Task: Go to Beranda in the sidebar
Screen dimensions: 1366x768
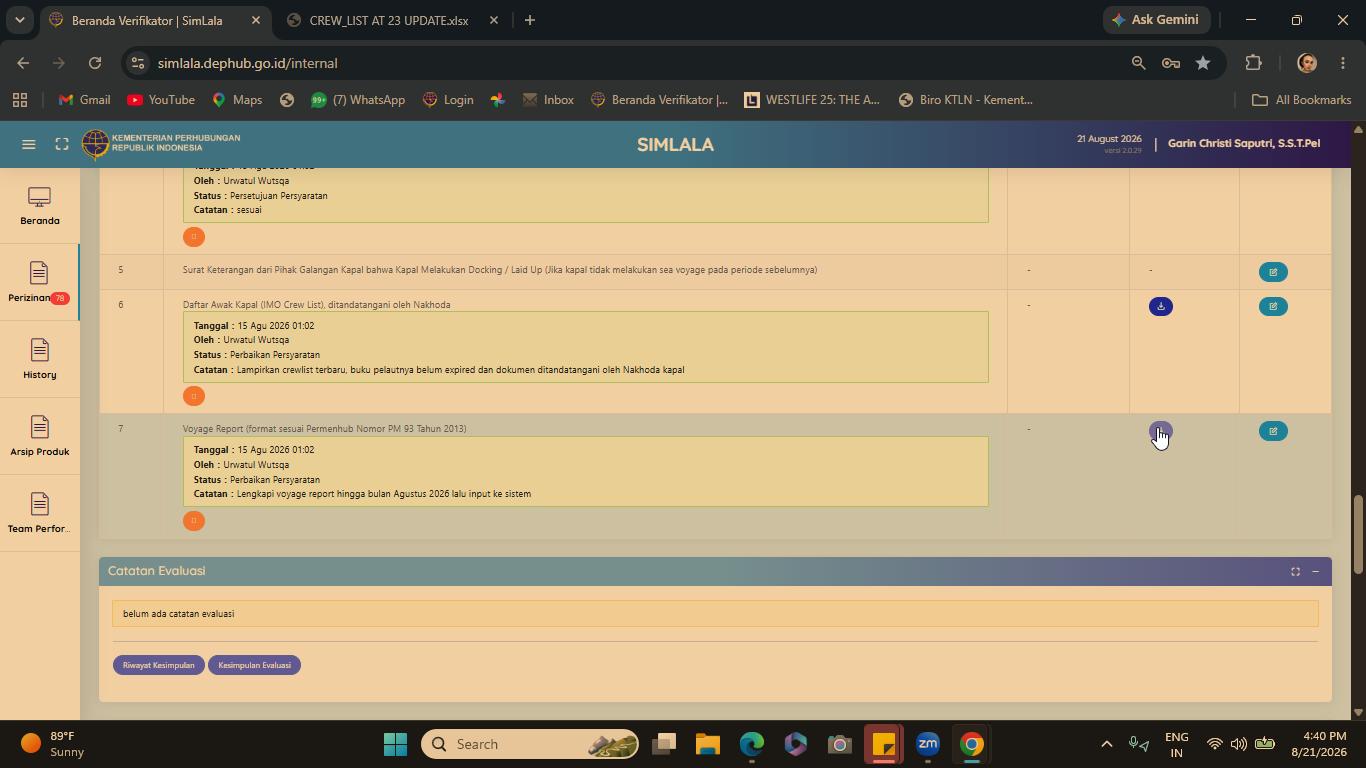Action: (39, 206)
